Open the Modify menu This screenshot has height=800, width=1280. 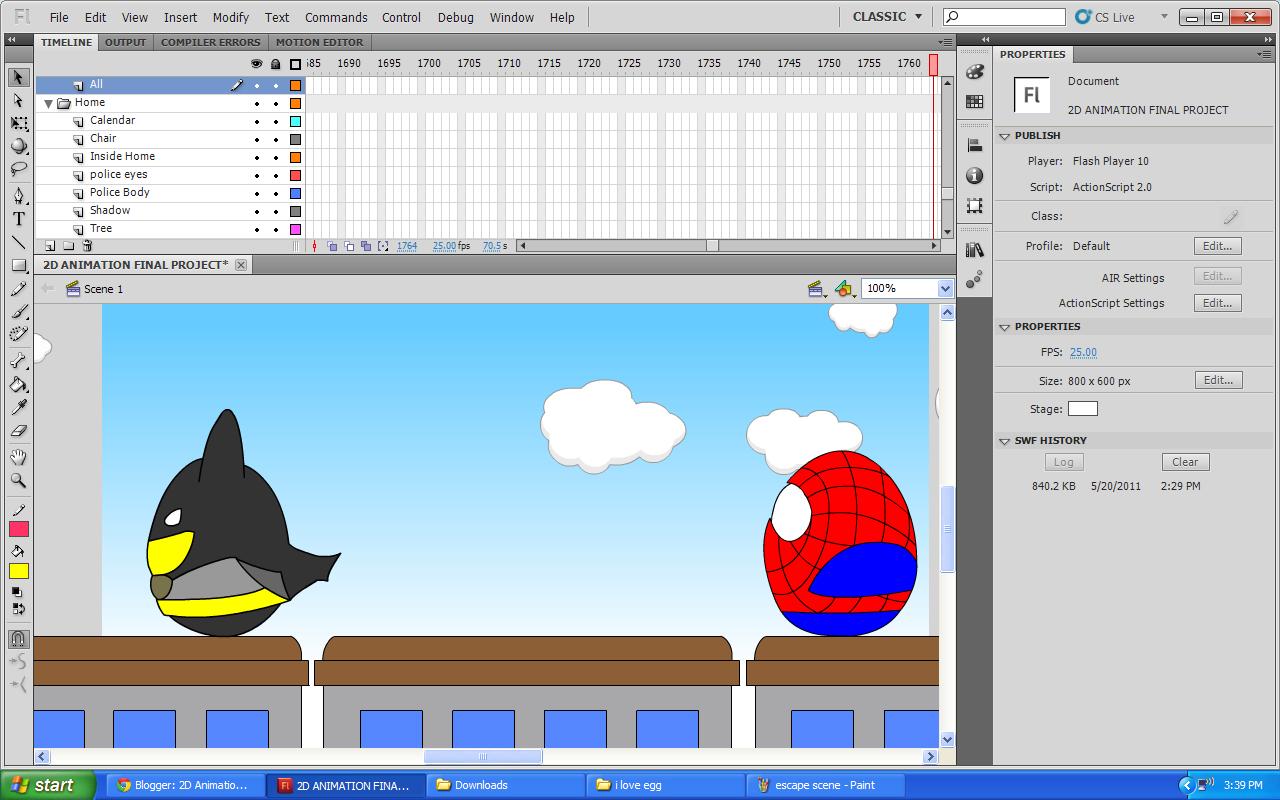point(230,17)
